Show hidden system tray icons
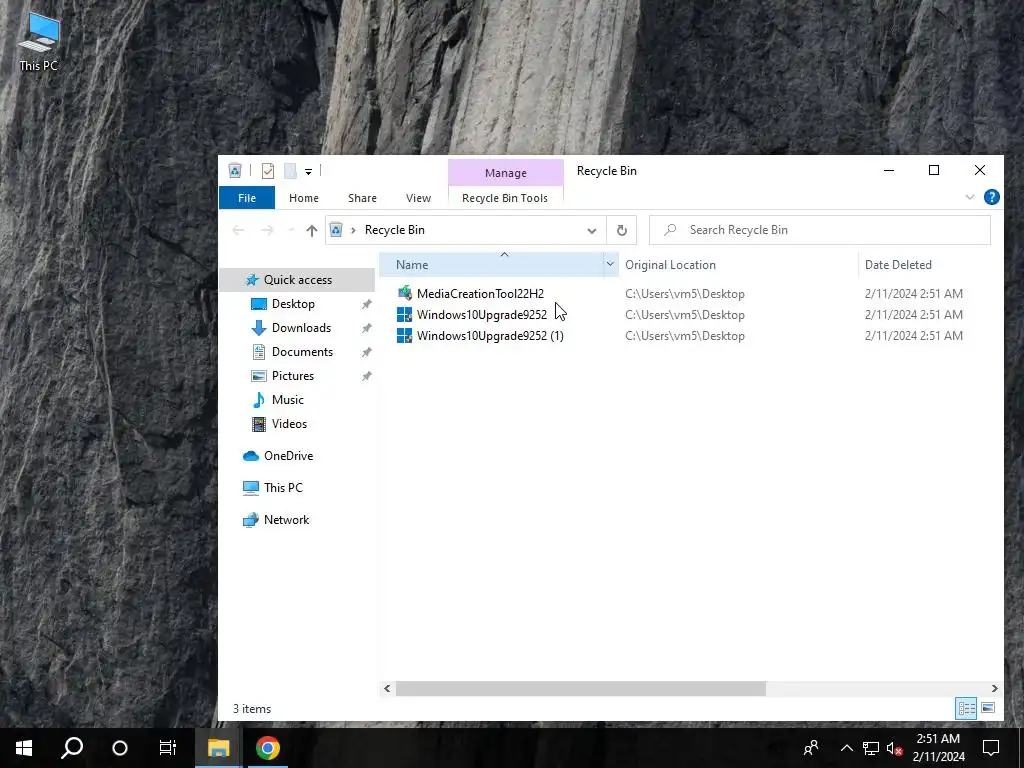This screenshot has height=768, width=1024. coord(846,748)
